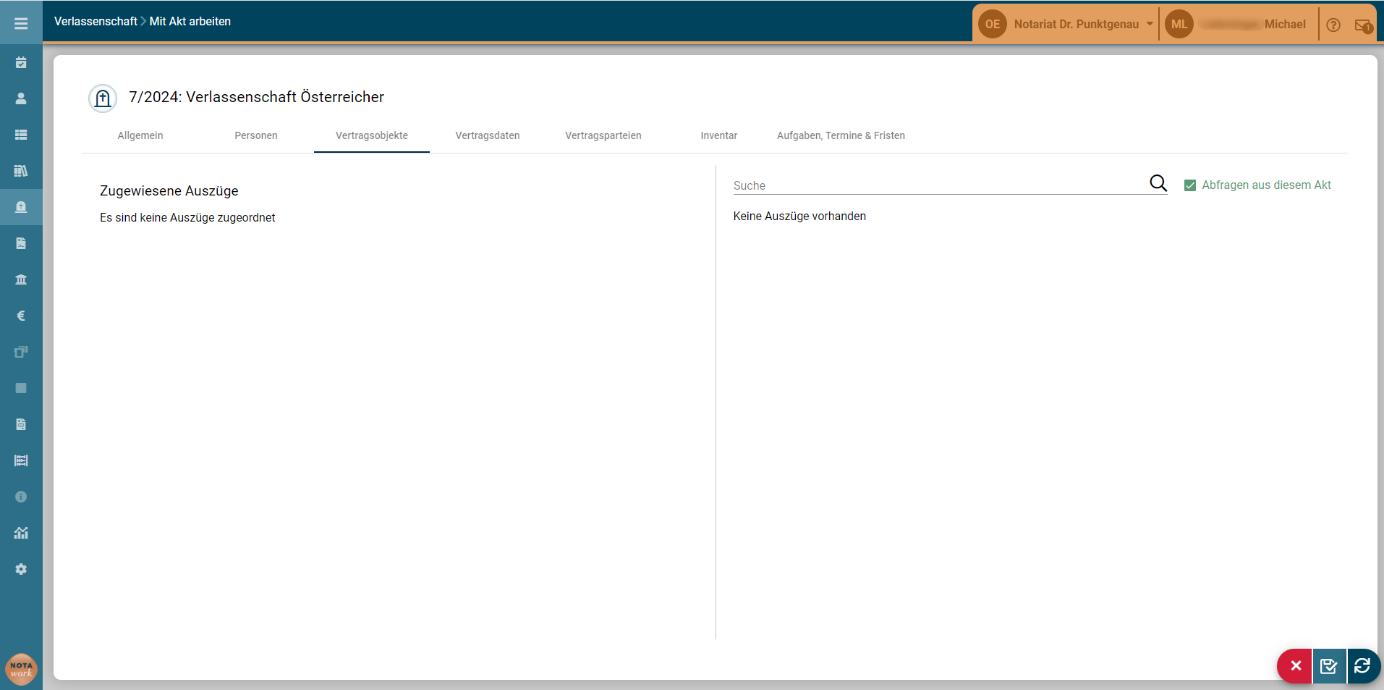Click the NOTAwork logo at the sidebar bottom

(21, 668)
